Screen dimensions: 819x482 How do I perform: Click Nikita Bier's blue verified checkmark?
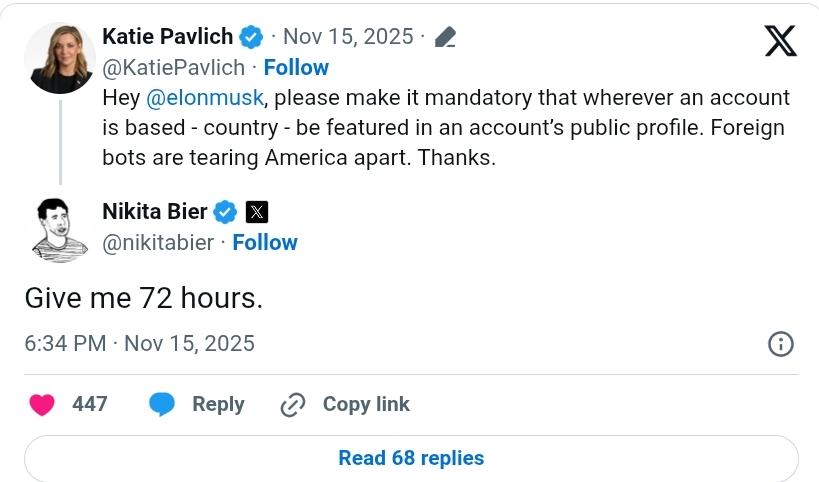(226, 211)
